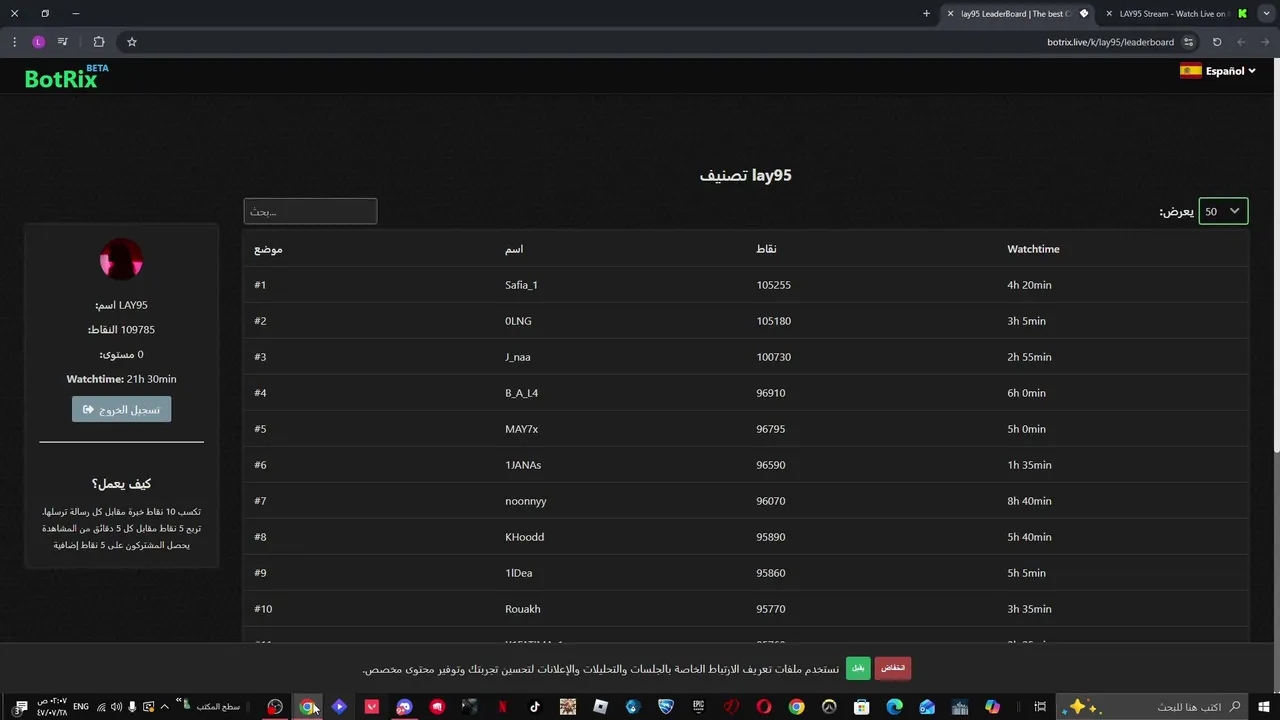Open the Extensions puzzle icon

pyautogui.click(x=98, y=42)
